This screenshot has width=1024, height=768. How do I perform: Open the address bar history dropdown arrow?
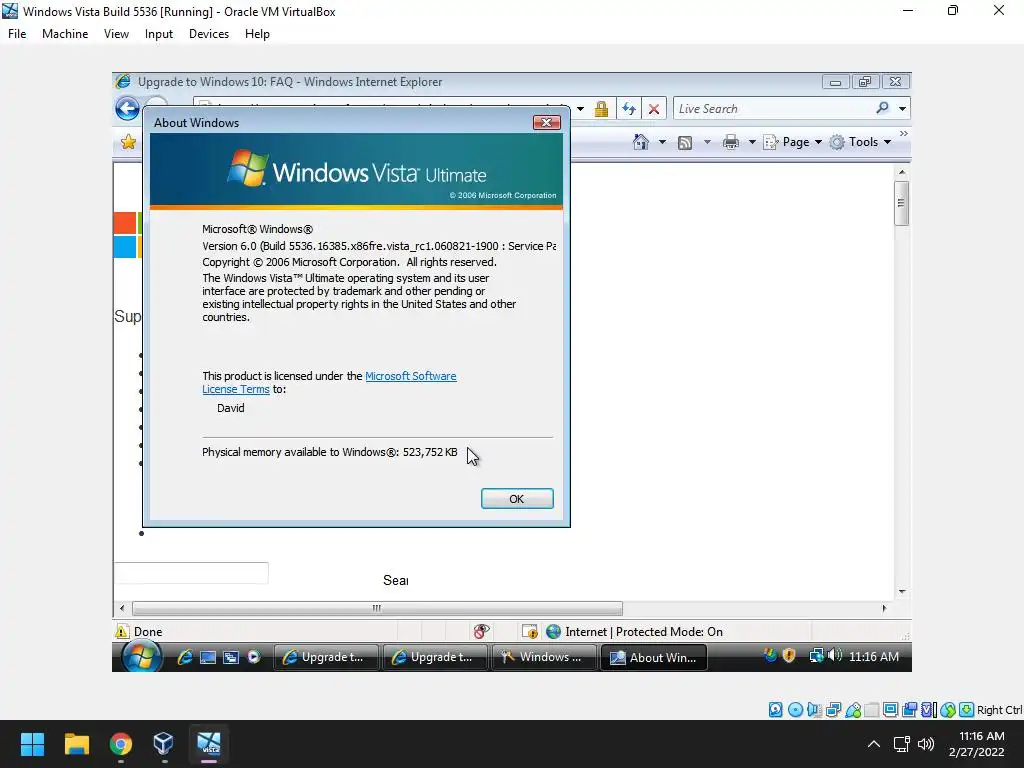580,109
